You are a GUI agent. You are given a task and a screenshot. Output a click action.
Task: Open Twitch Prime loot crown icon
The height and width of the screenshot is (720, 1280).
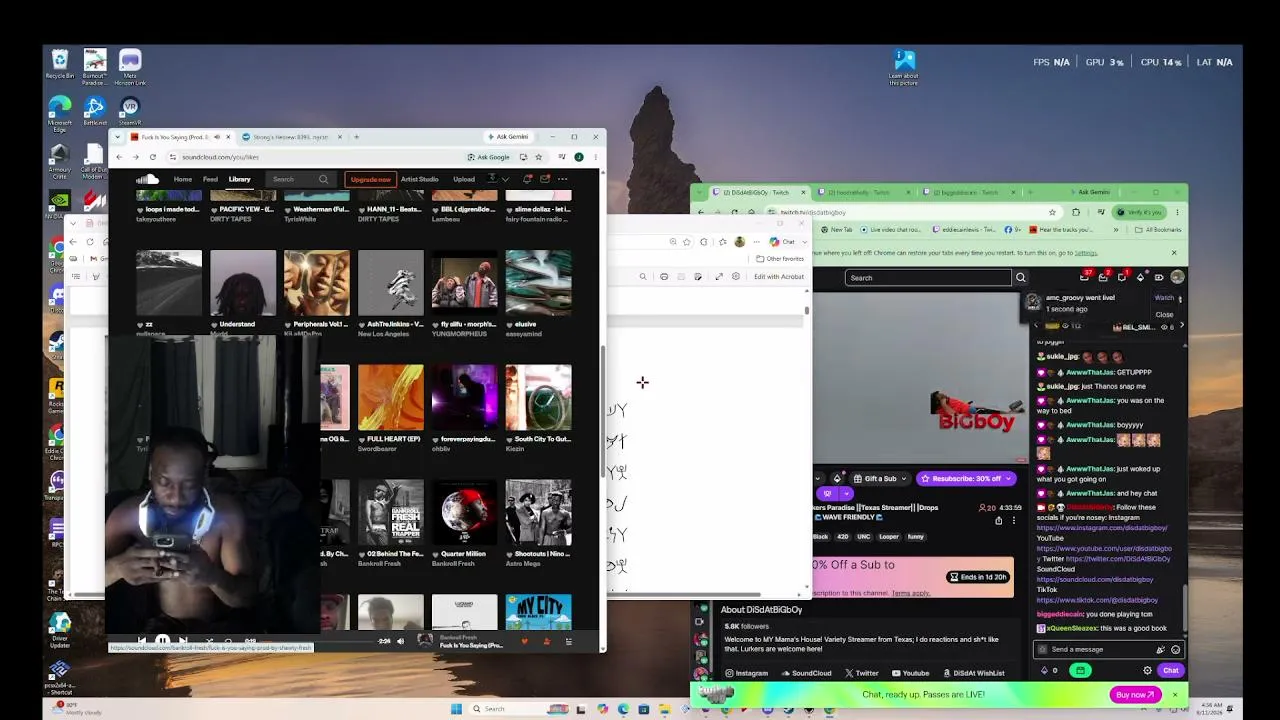point(1085,277)
